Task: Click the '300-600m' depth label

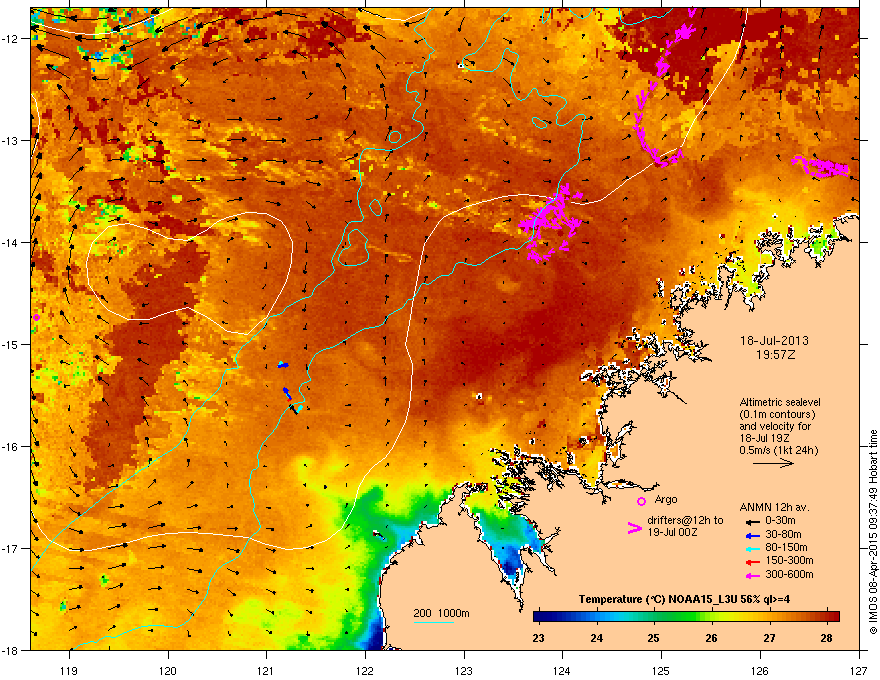Action: pyautogui.click(x=789, y=574)
